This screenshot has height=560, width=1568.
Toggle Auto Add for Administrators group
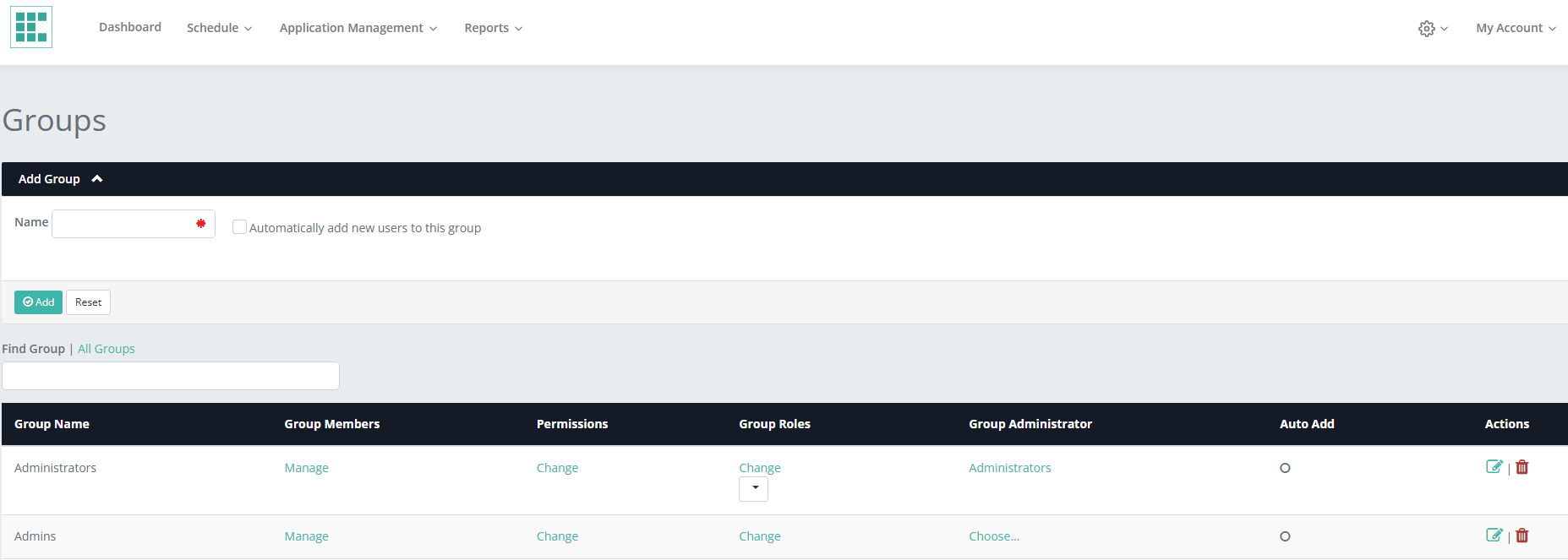[1285, 468]
